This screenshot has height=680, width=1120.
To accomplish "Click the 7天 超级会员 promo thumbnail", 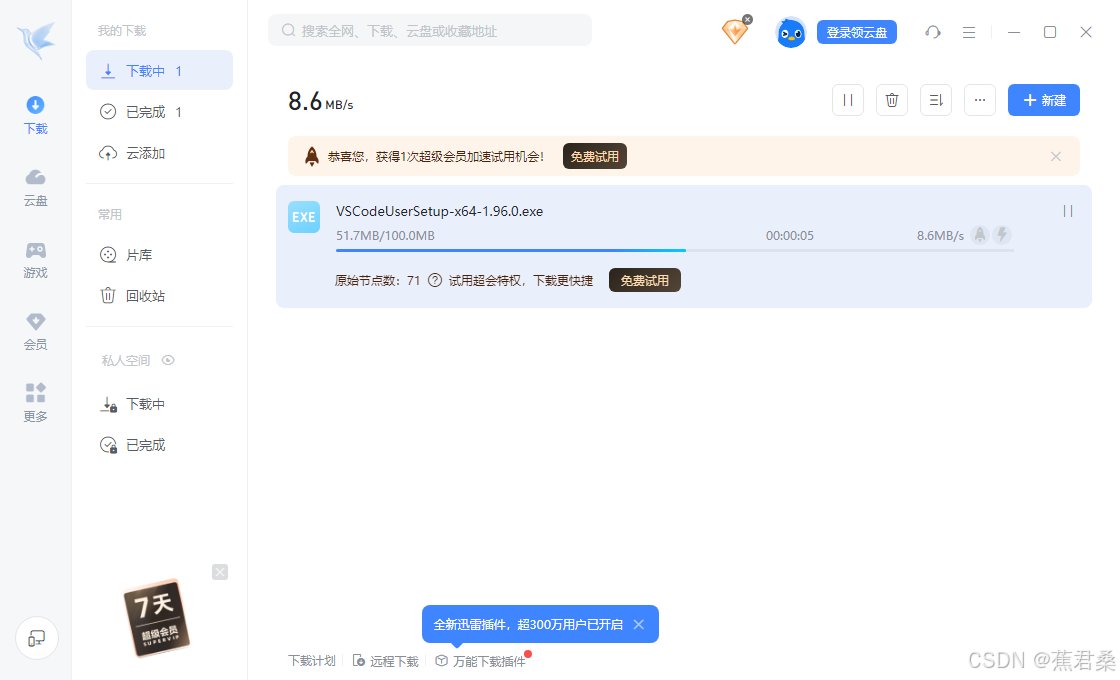I will [x=156, y=617].
